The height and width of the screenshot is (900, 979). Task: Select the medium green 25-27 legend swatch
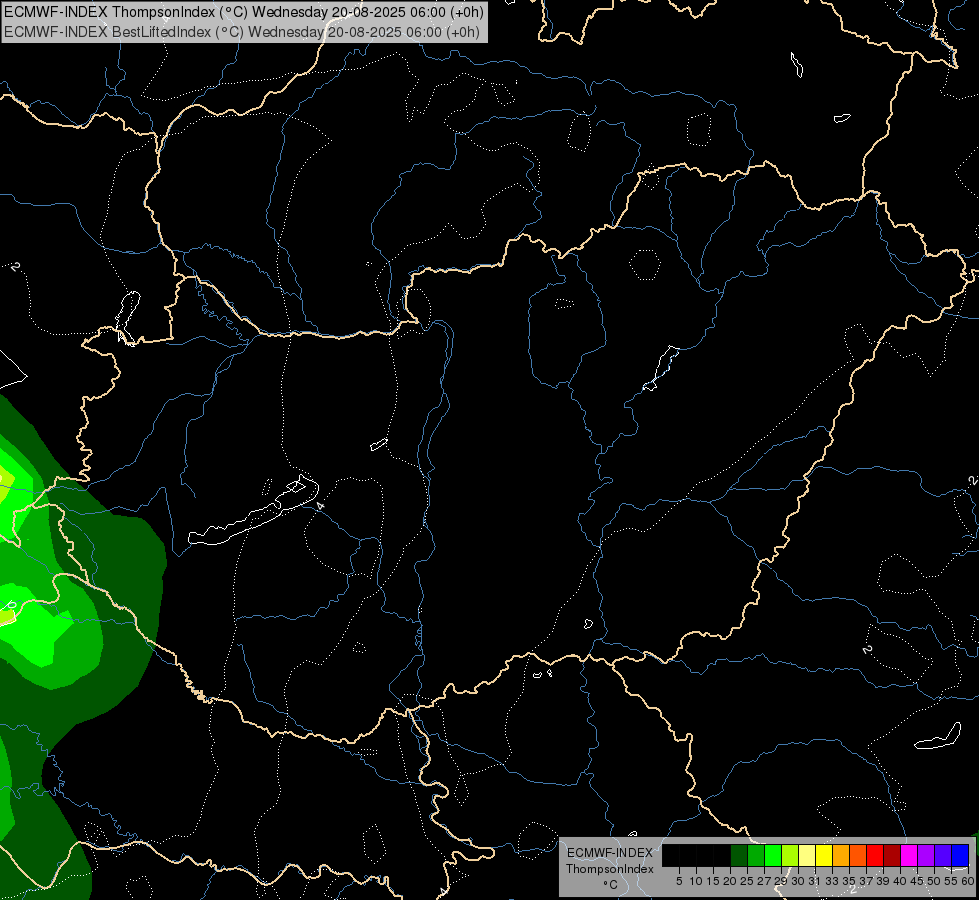pyautogui.click(x=756, y=855)
